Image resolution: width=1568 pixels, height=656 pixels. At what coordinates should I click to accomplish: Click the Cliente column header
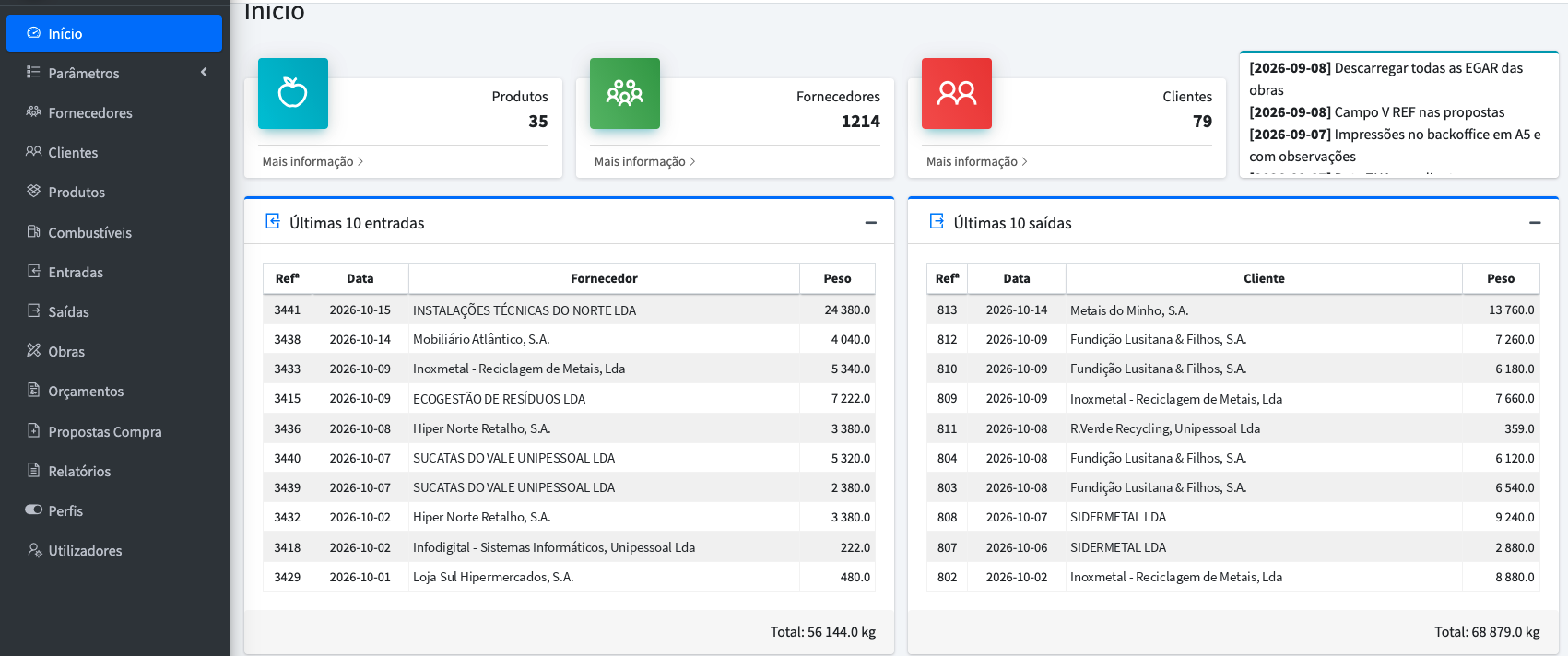pyautogui.click(x=1264, y=278)
